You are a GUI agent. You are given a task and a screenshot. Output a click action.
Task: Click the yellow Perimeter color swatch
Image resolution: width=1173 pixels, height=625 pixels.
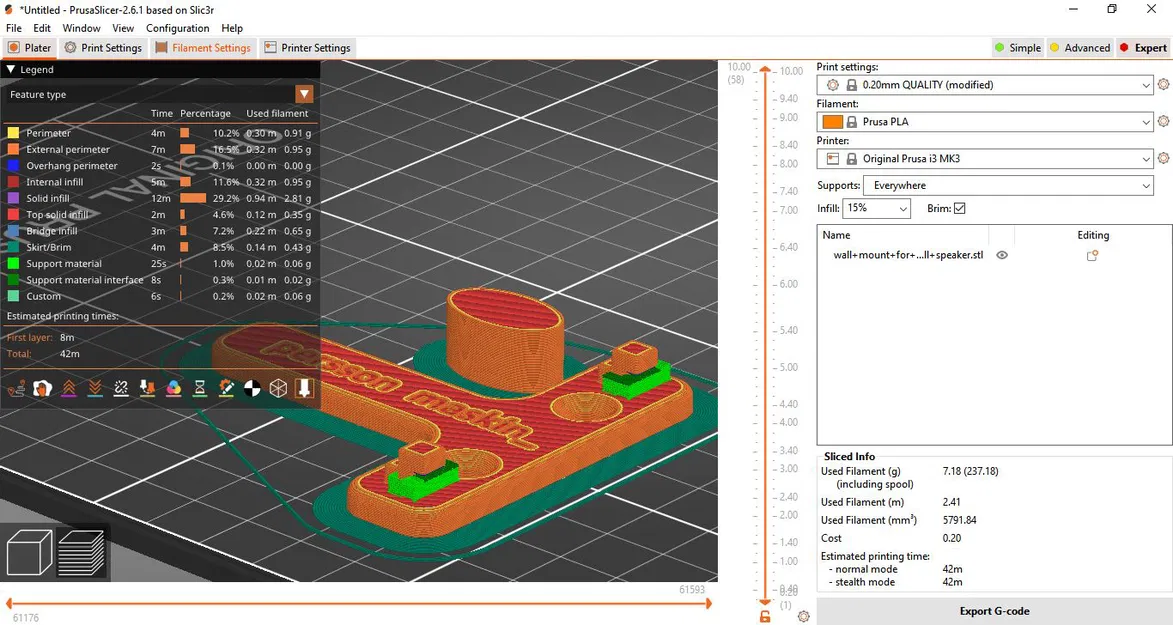13,132
